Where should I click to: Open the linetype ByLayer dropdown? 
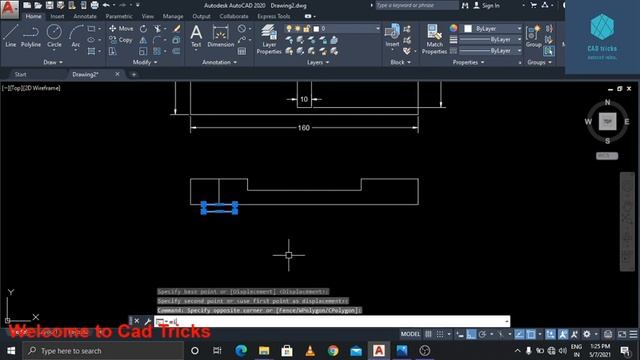pyautogui.click(x=491, y=51)
